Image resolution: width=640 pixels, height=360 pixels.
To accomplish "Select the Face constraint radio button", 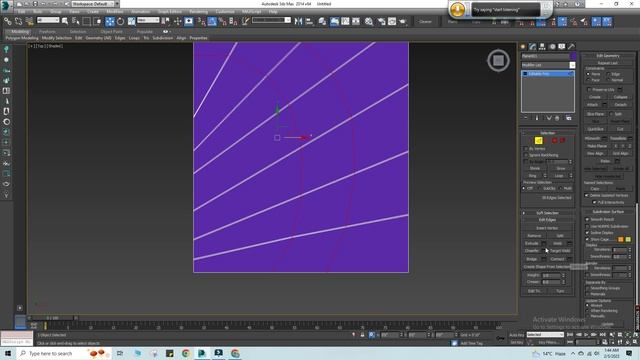I will (588, 80).
